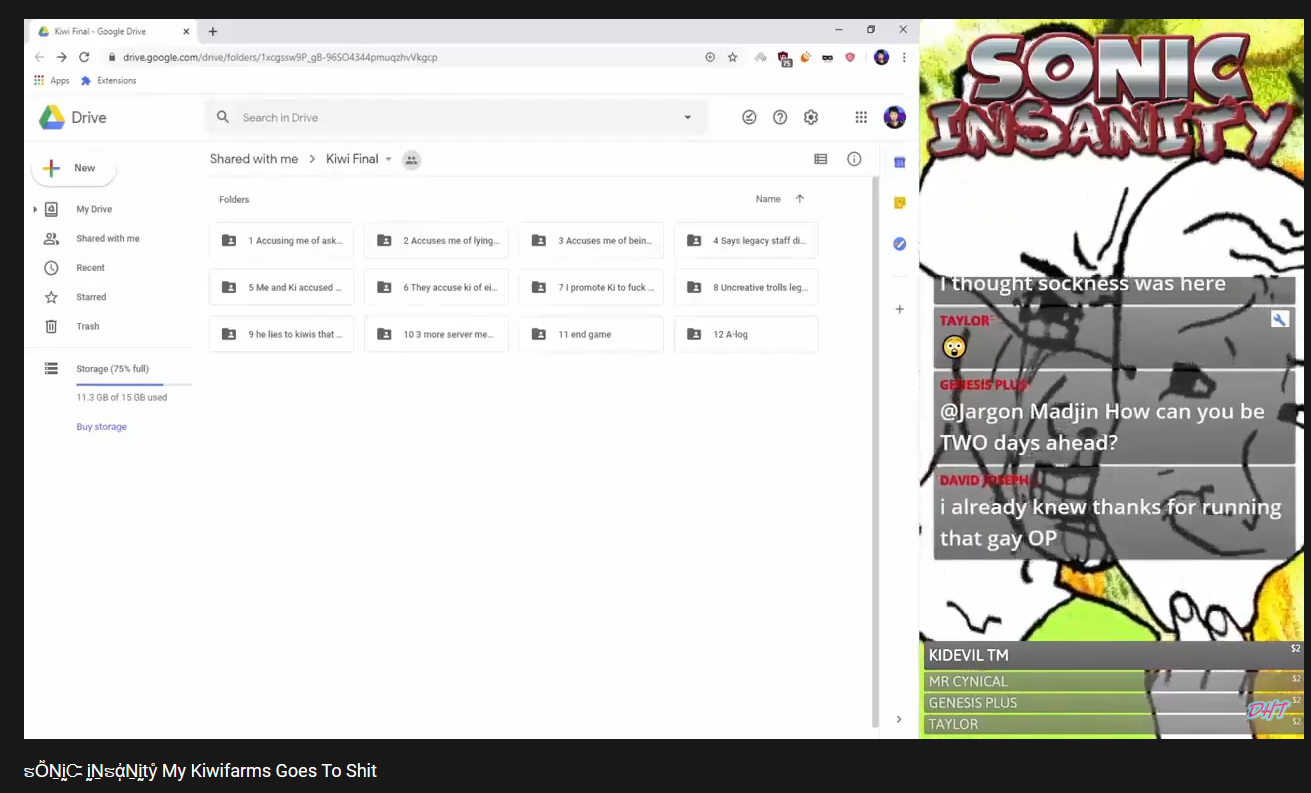Select folder '6 They accuse ki of ei...'

click(x=436, y=288)
